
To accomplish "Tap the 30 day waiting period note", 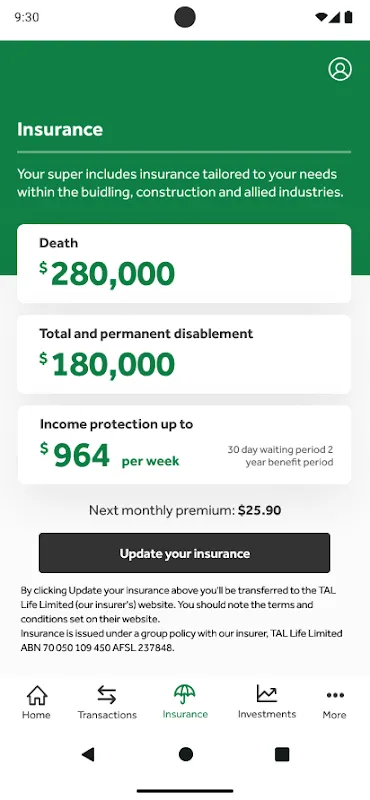I will coord(280,456).
